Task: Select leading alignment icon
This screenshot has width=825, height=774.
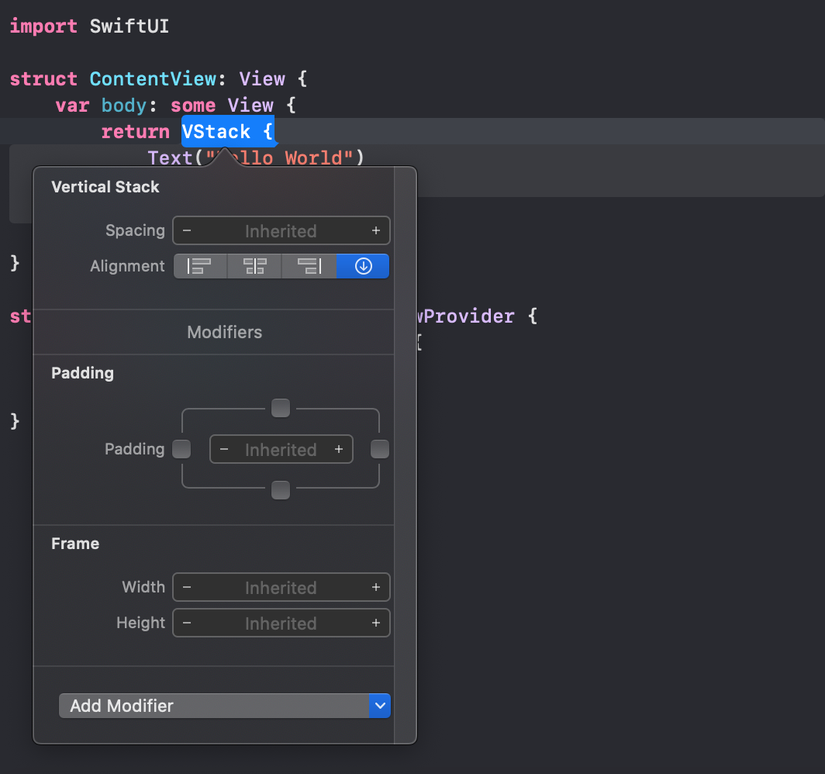Action: [201, 266]
